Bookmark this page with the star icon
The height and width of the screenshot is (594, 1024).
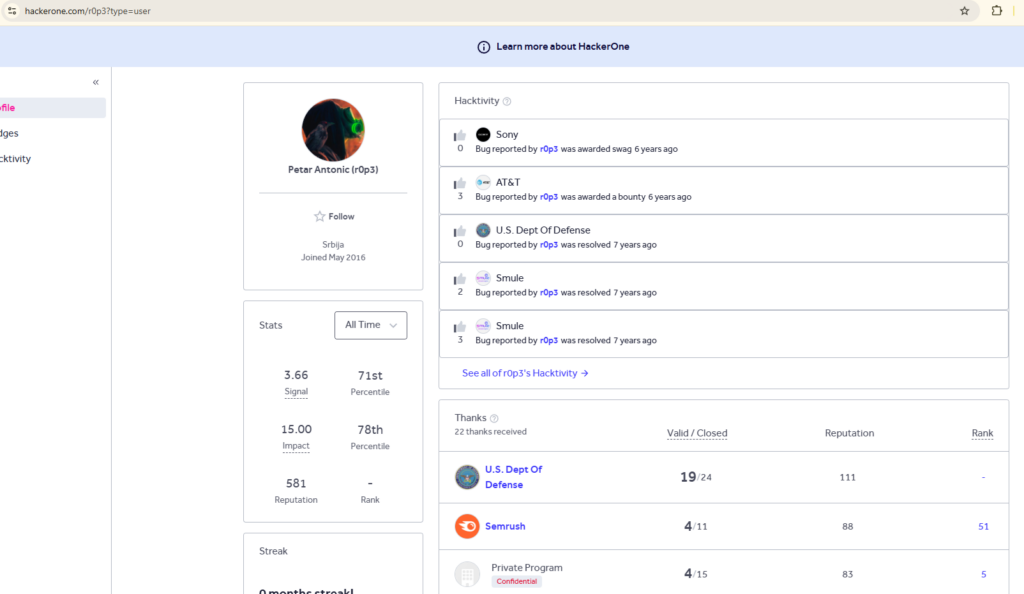965,10
